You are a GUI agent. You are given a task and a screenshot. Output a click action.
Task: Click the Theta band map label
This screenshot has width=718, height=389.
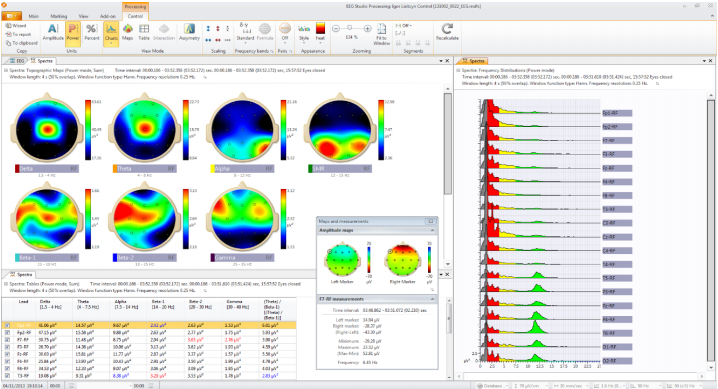click(x=144, y=169)
